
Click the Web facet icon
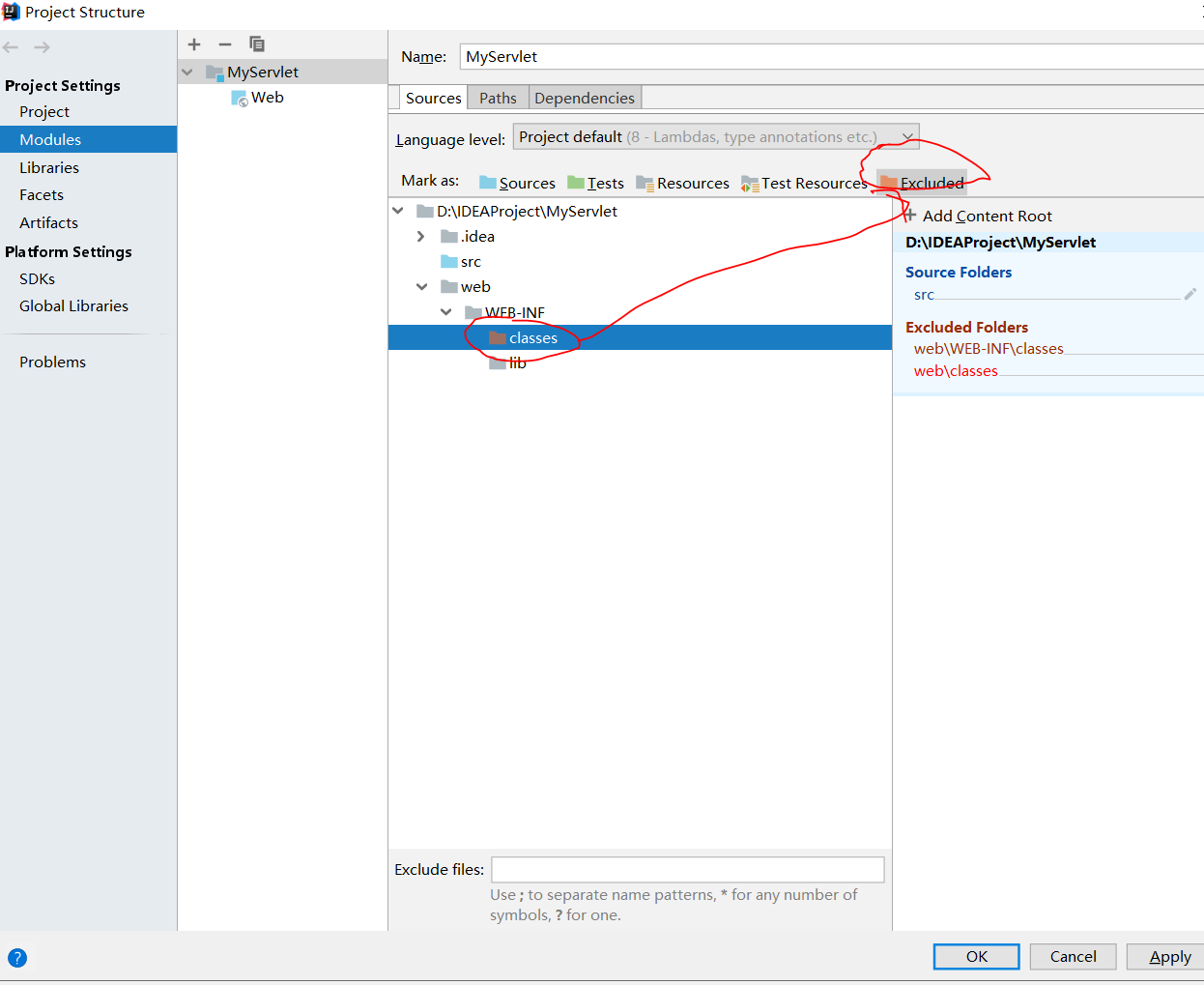point(240,98)
